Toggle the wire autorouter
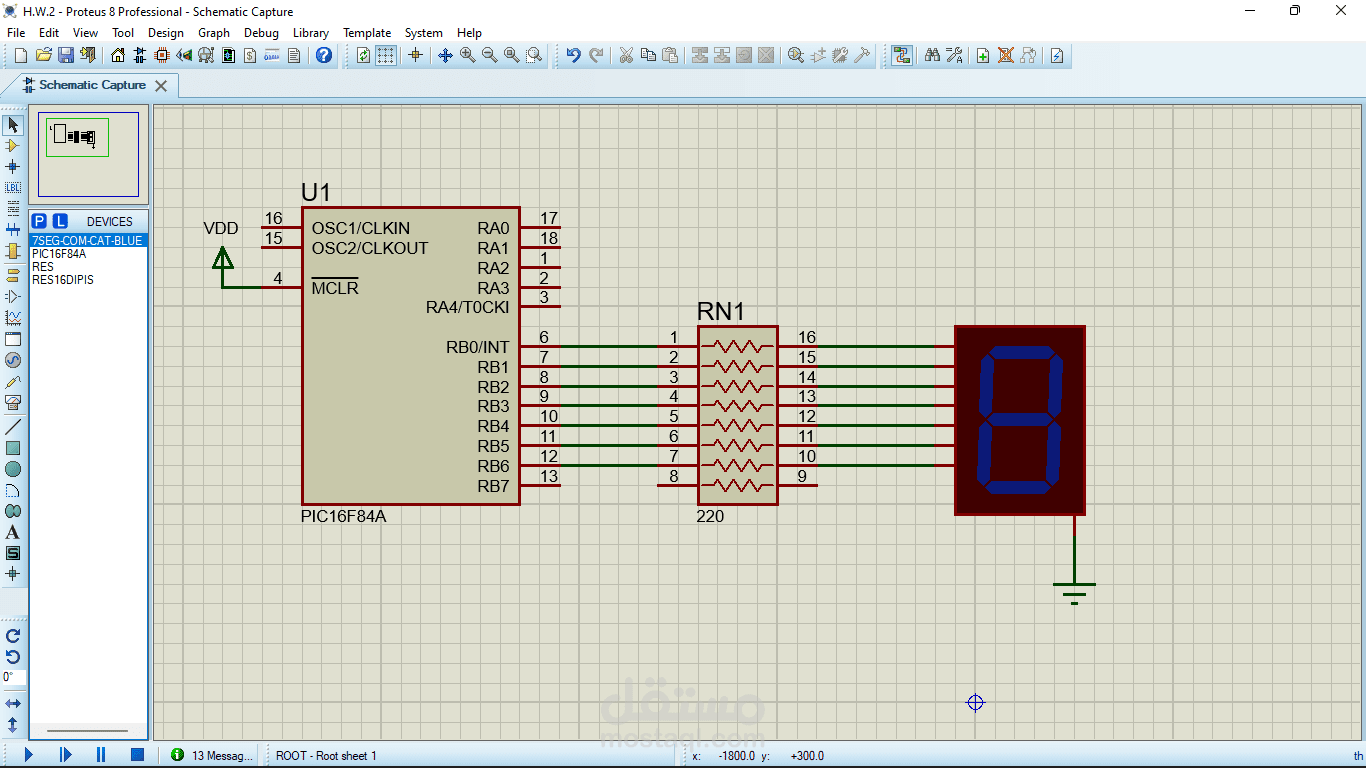Screen dimensions: 1366x768 click(902, 55)
